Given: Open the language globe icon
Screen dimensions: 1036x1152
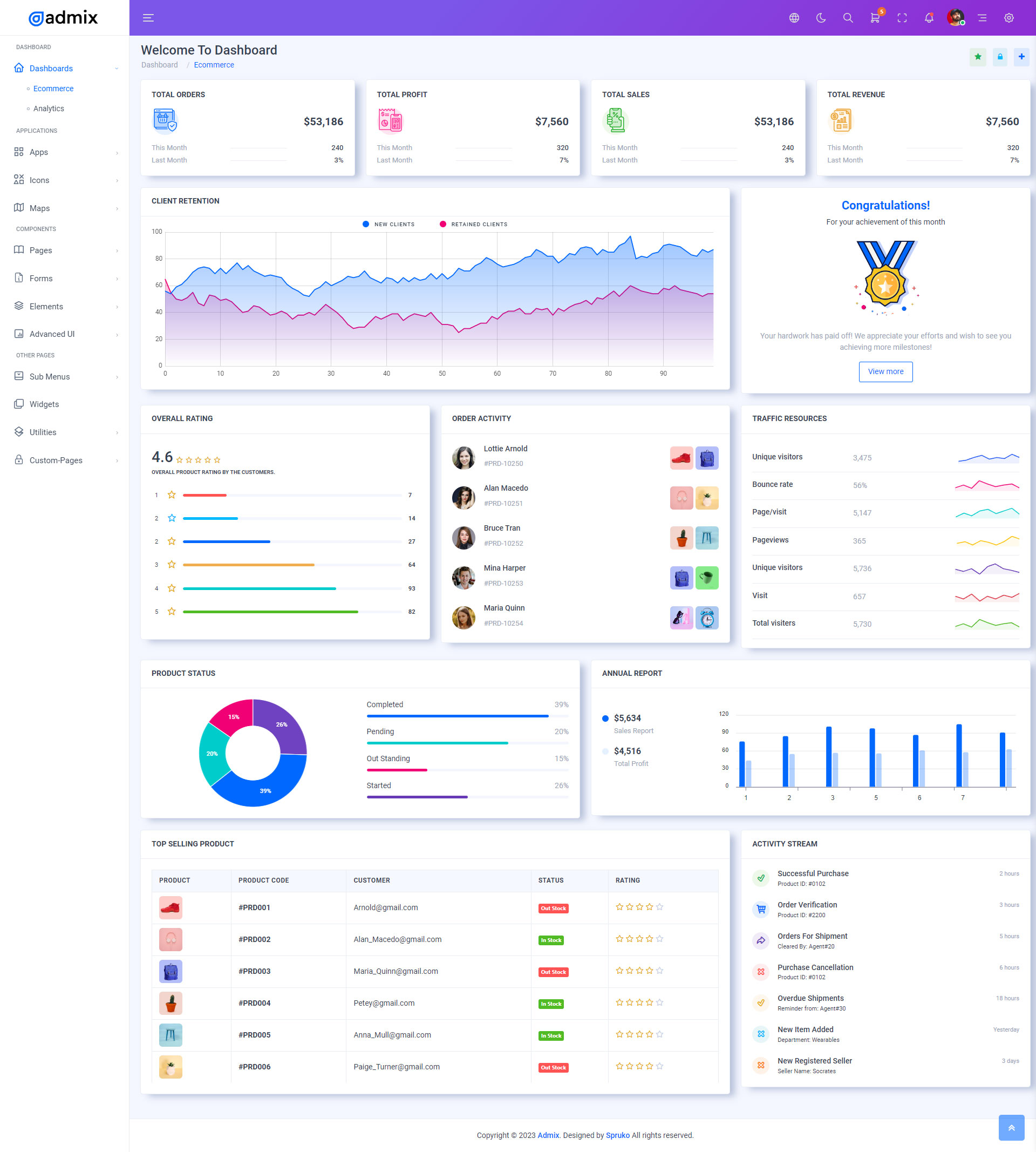Looking at the screenshot, I should [794, 18].
